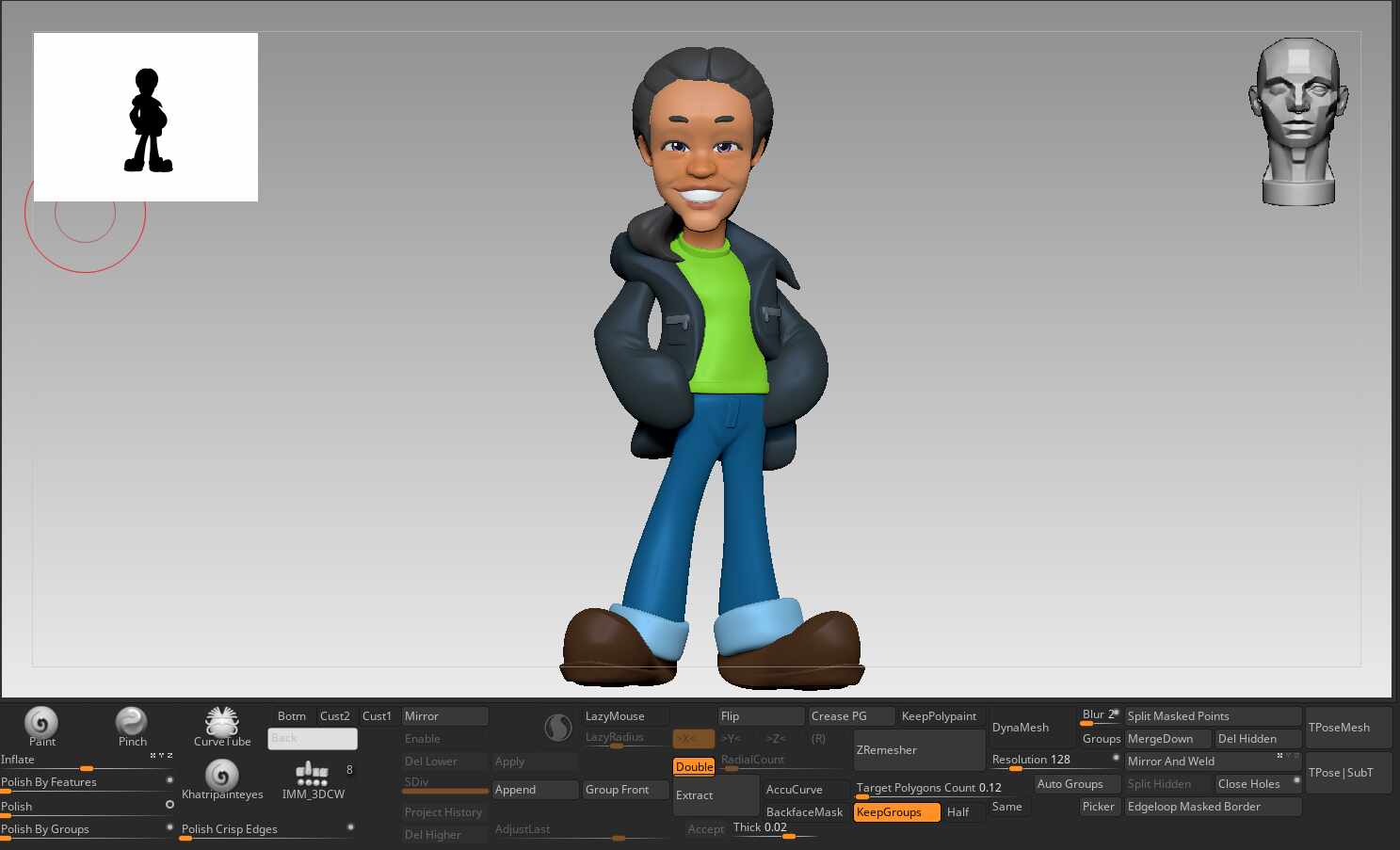Click the Group Front button
1400x850 pixels.
[625, 790]
